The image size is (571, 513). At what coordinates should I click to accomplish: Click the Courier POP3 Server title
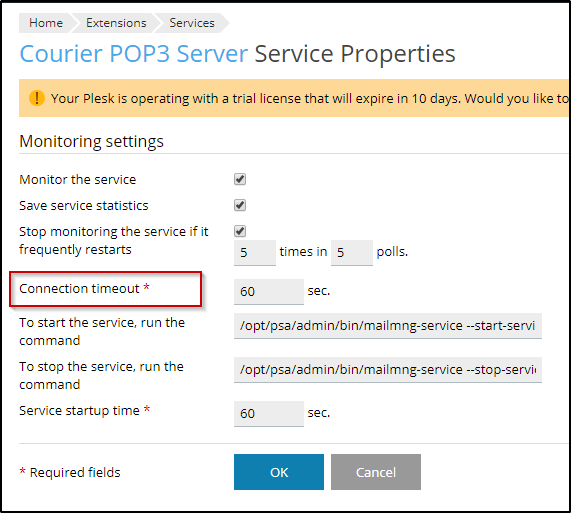tap(134, 54)
